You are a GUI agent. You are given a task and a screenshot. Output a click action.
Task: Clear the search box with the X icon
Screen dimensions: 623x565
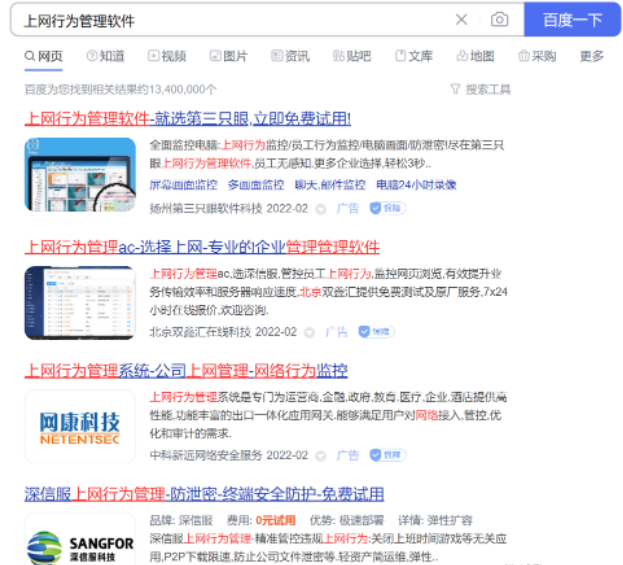(461, 20)
